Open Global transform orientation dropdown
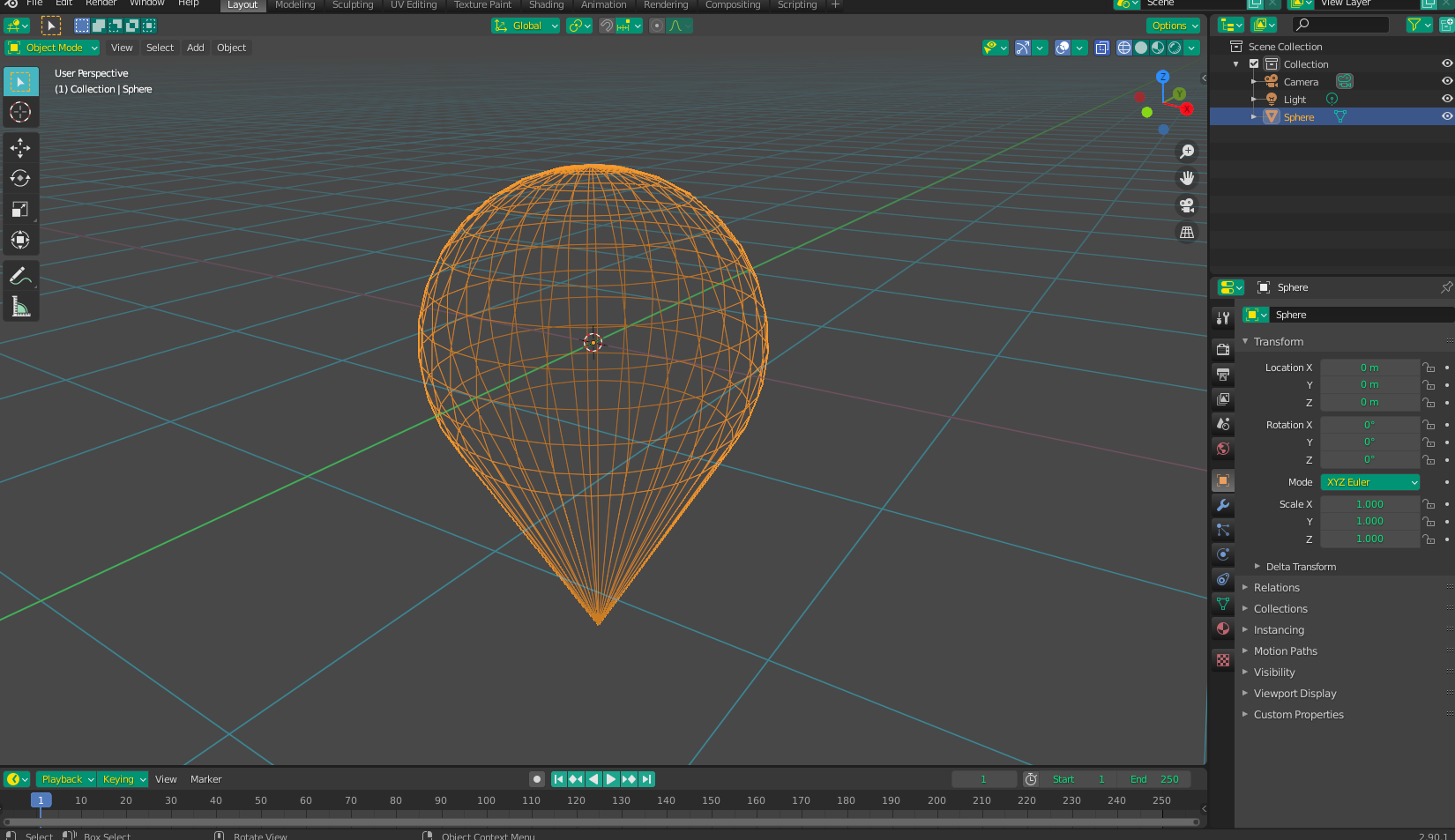This screenshot has width=1455, height=840. (x=526, y=26)
